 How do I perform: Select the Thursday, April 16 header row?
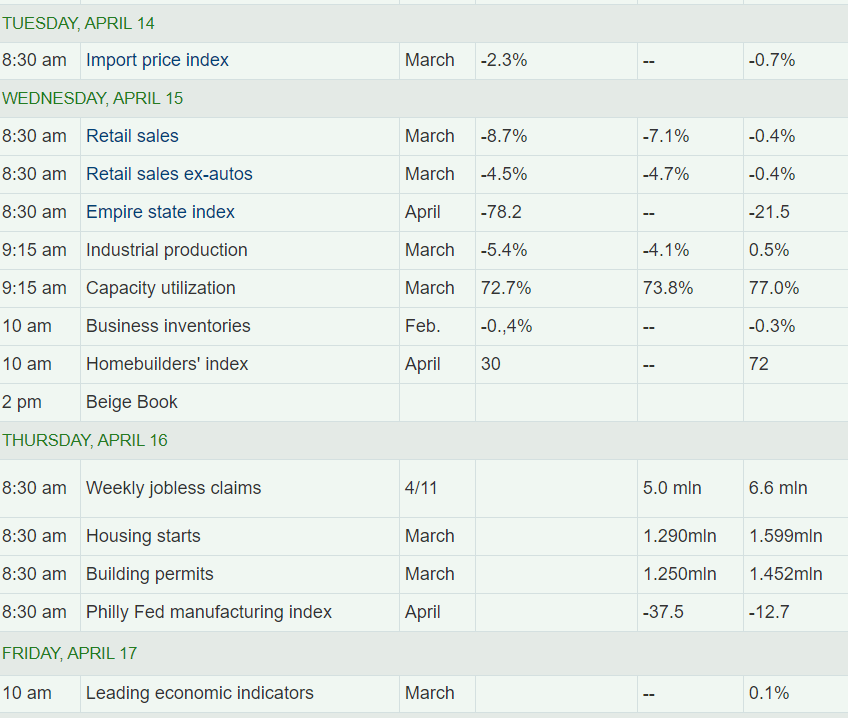[424, 440]
